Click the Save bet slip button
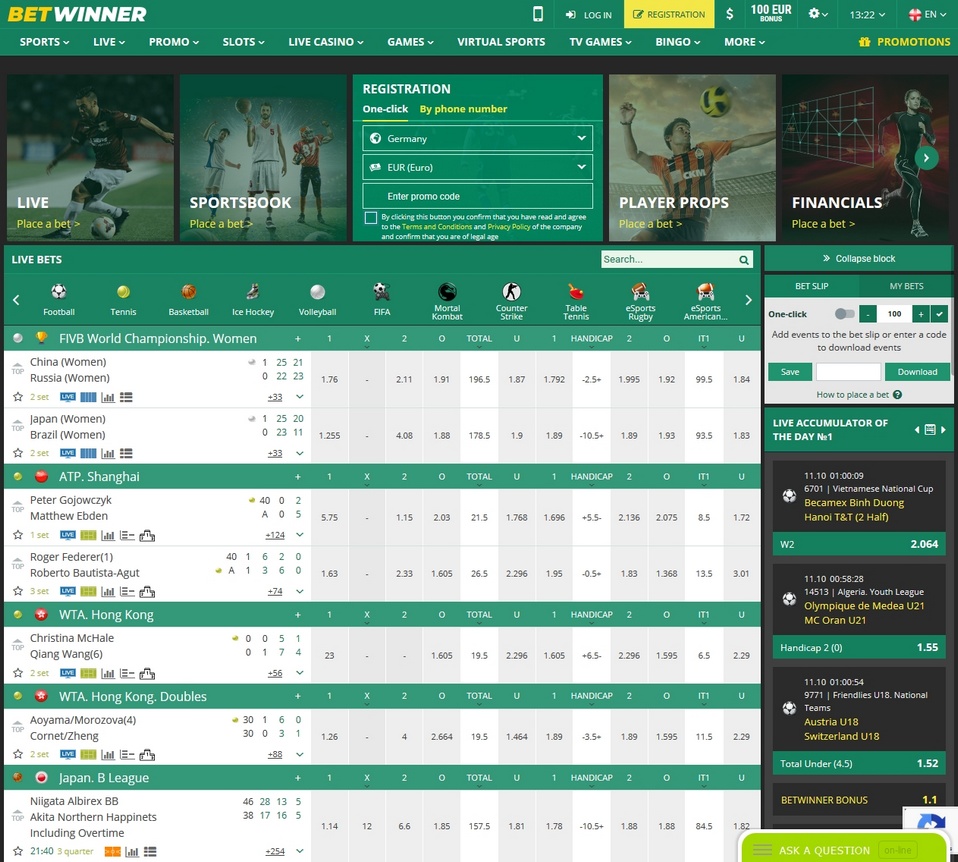Image resolution: width=958 pixels, height=862 pixels. pyautogui.click(x=790, y=371)
